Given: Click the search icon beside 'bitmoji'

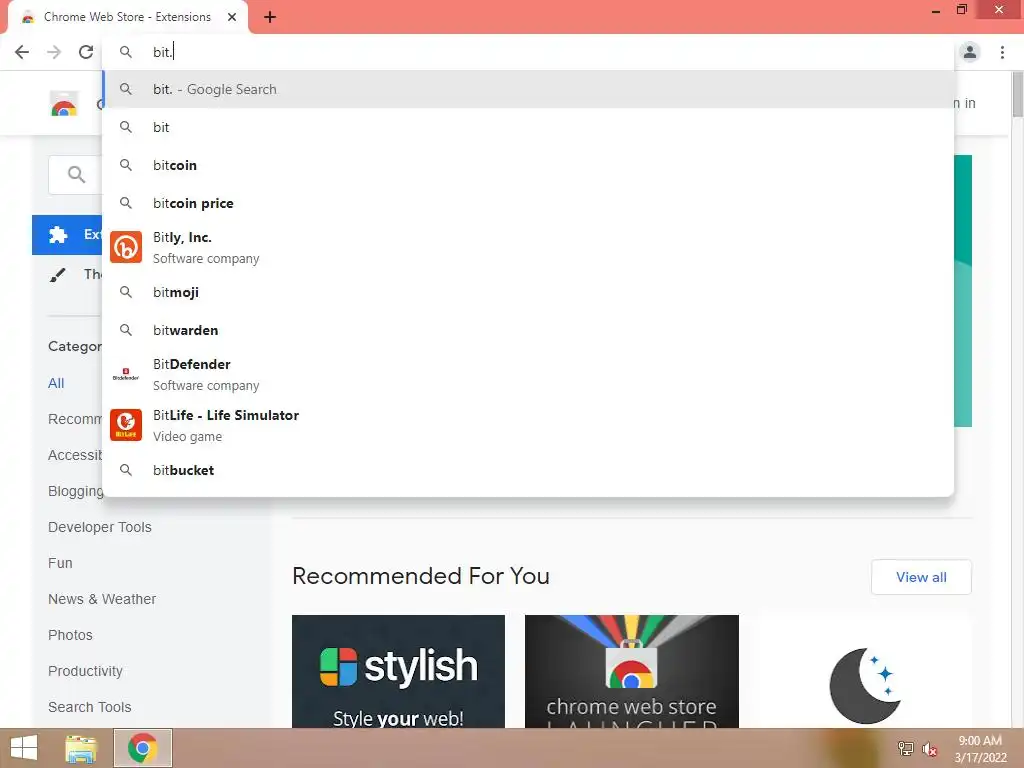Looking at the screenshot, I should [x=126, y=292].
